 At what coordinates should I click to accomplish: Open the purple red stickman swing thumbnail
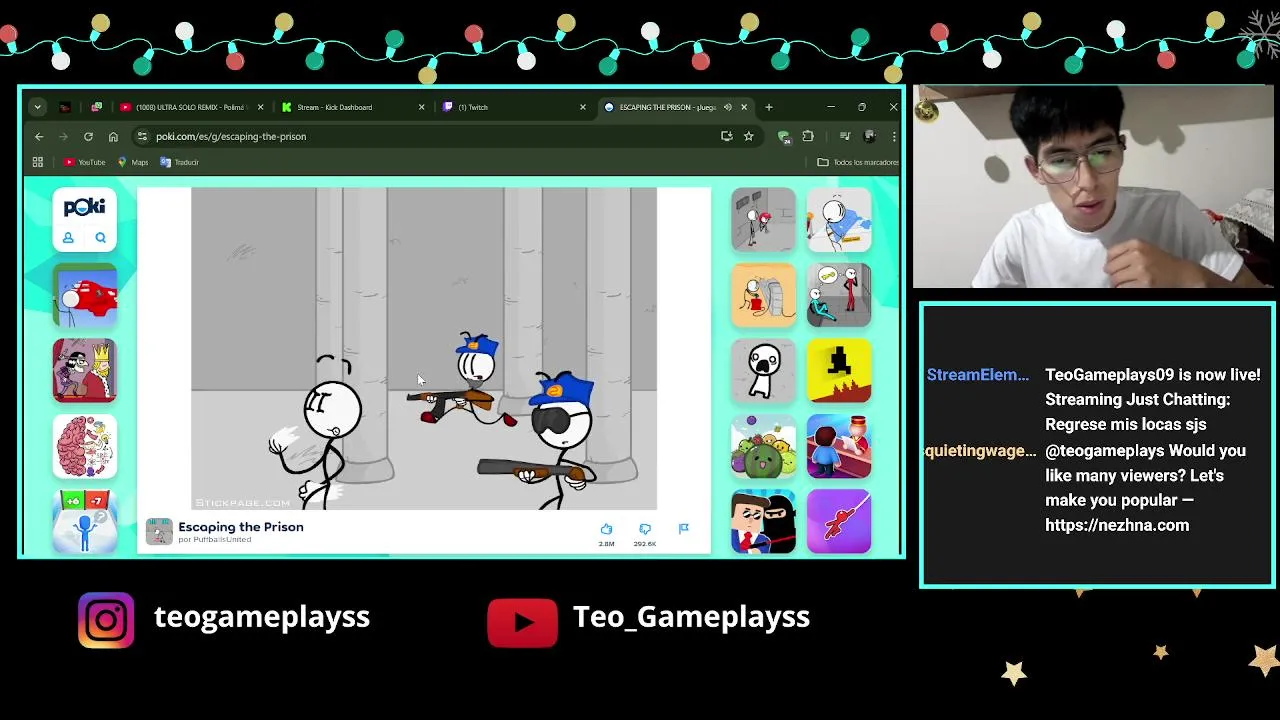838,521
